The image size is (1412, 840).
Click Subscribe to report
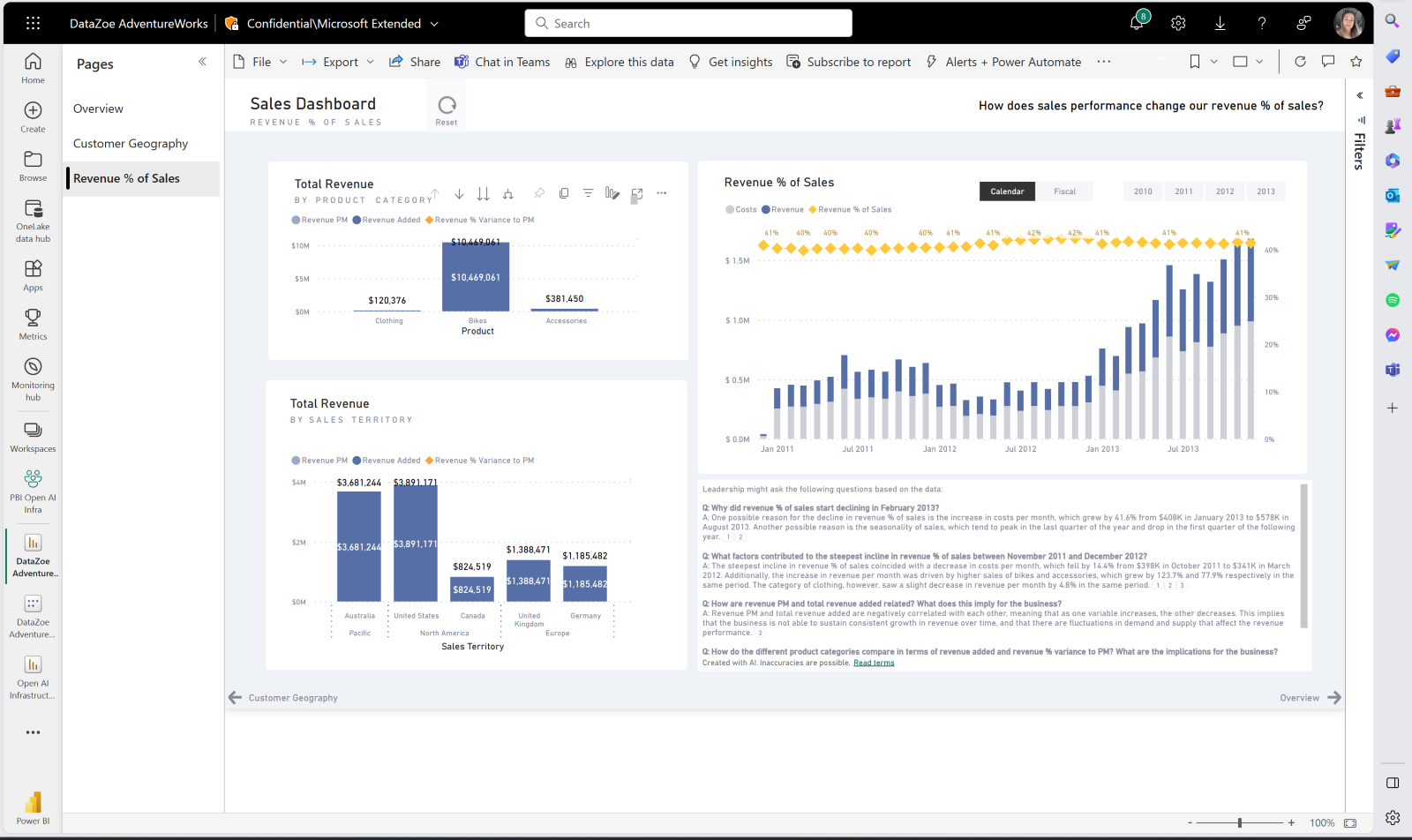[849, 62]
